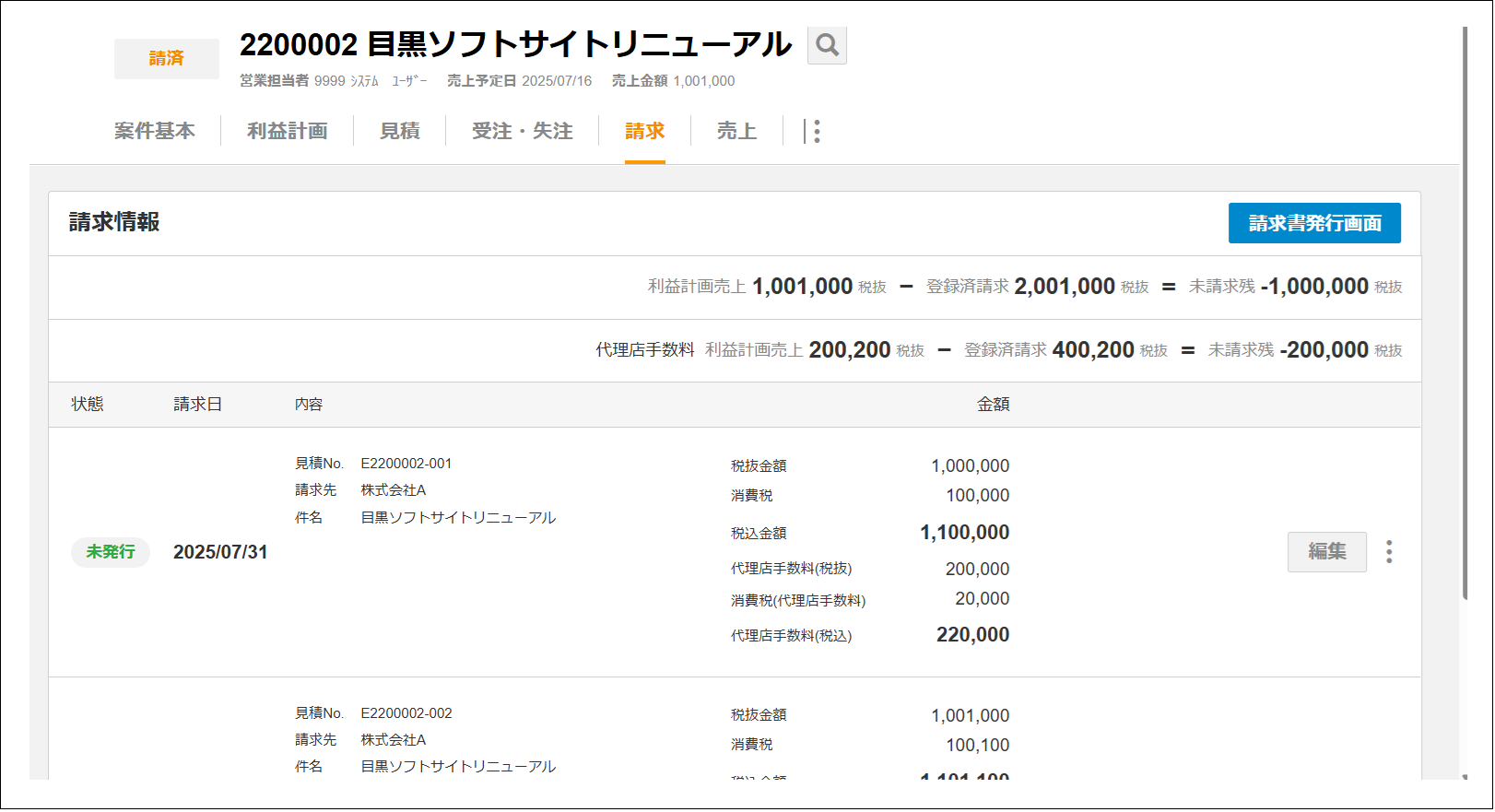This screenshot has width=1495, height=812.
Task: Switch to the 売上 tab
Action: 736,132
